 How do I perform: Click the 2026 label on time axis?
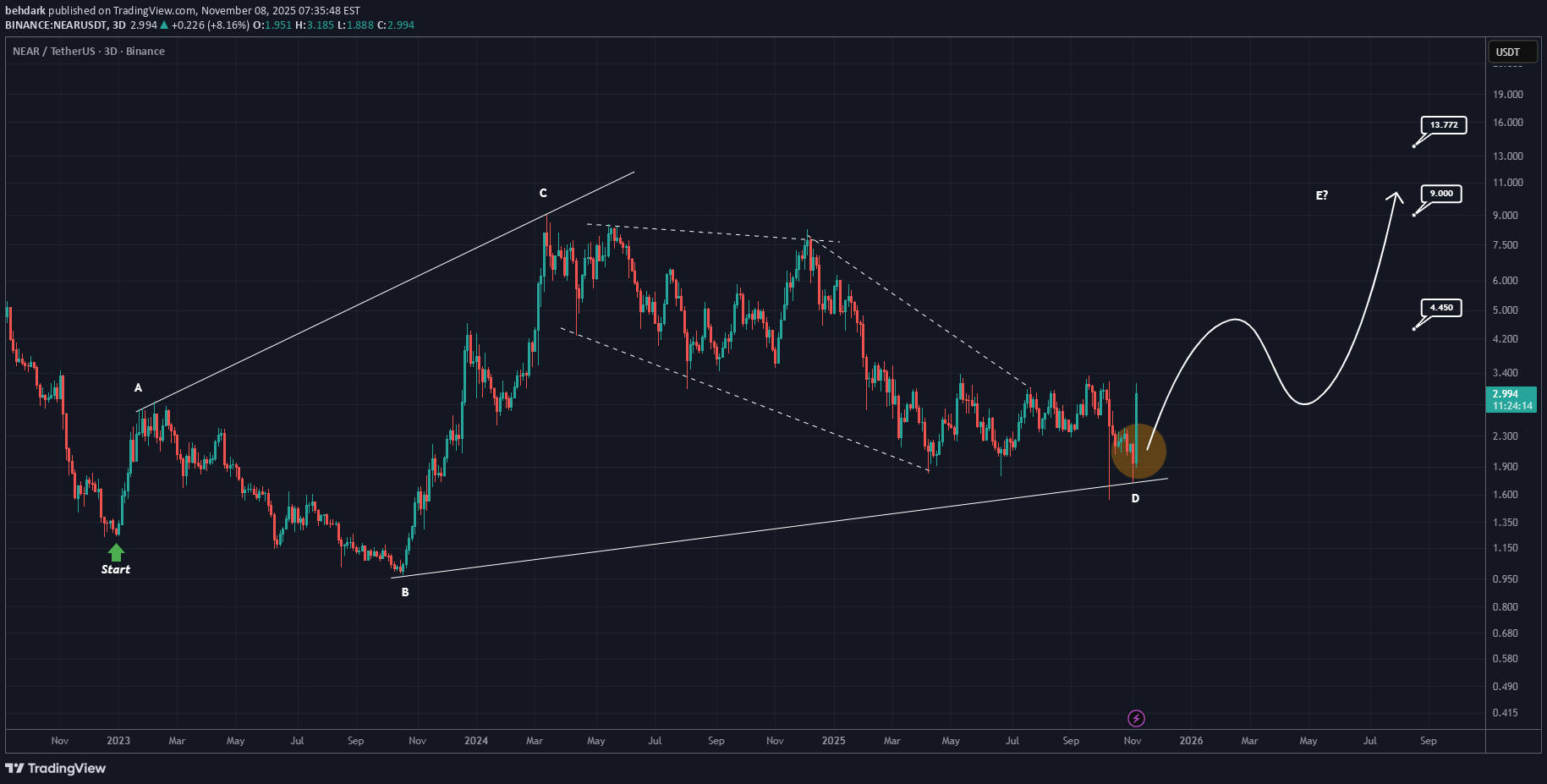pos(1191,741)
